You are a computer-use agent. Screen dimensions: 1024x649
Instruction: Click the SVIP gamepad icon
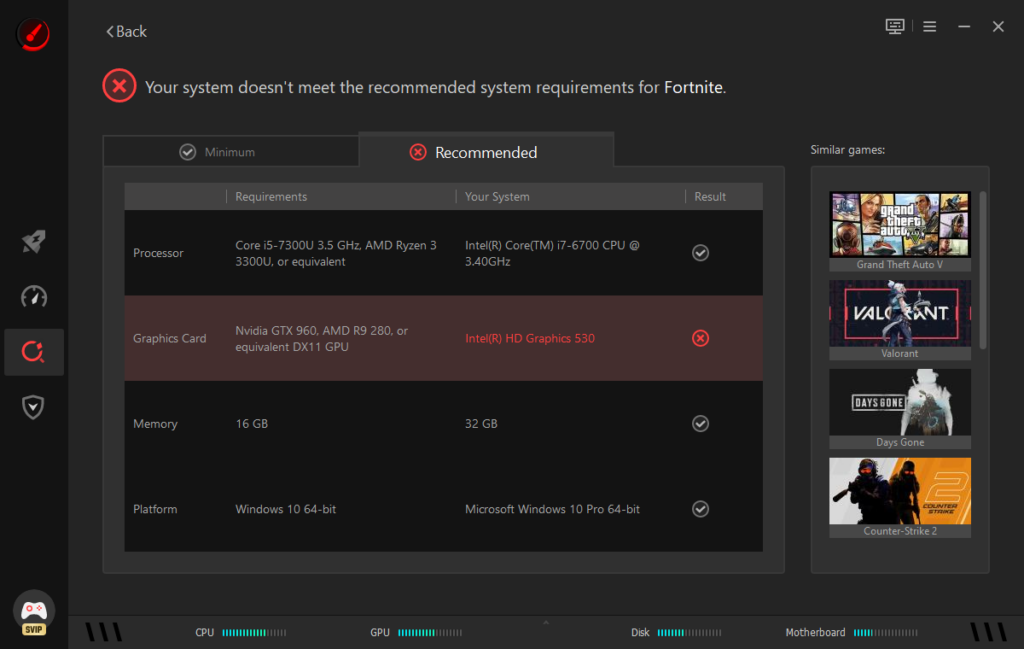[34, 613]
